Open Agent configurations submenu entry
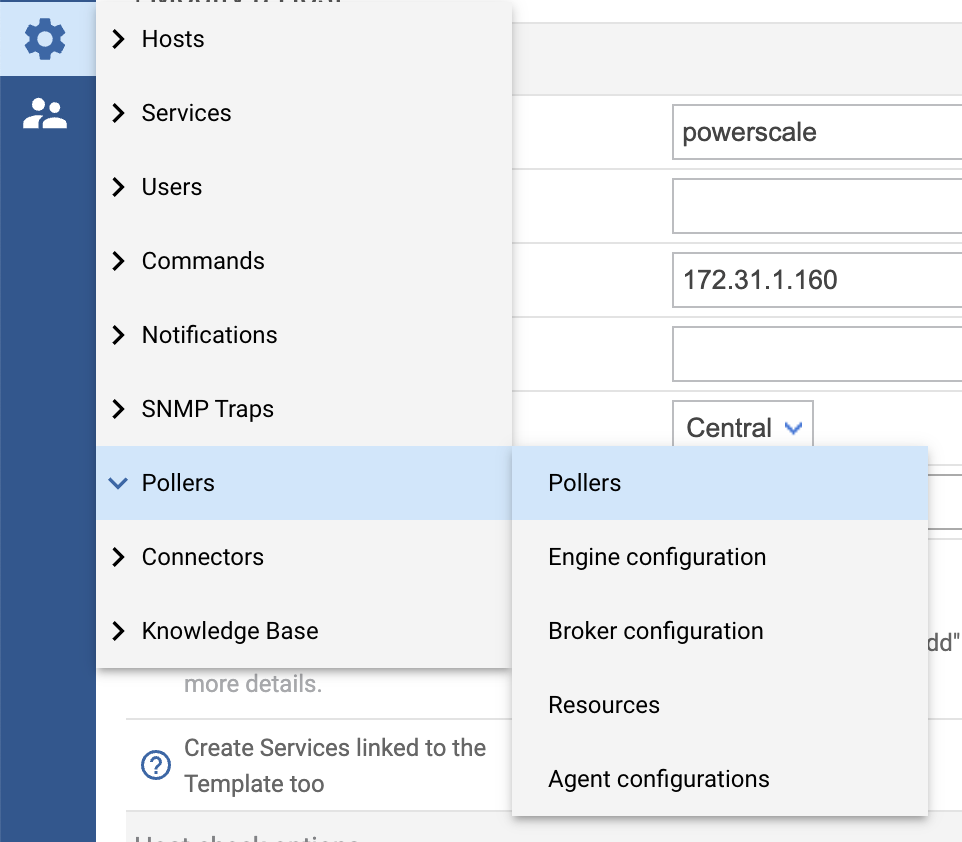Viewport: 962px width, 842px height. pos(659,779)
